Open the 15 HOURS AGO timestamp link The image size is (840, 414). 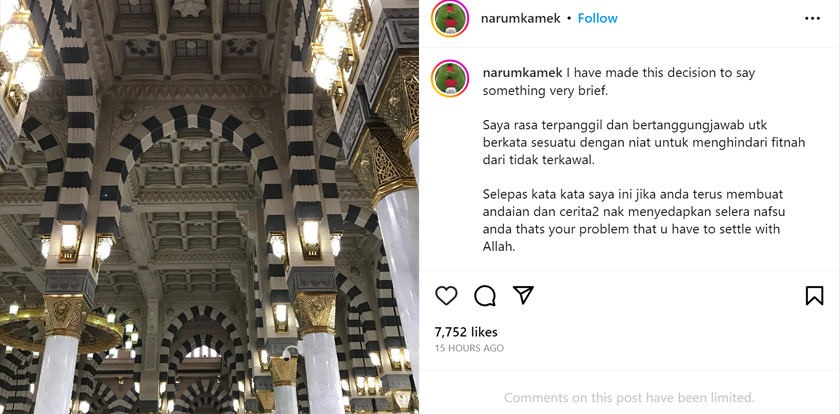[x=469, y=348]
